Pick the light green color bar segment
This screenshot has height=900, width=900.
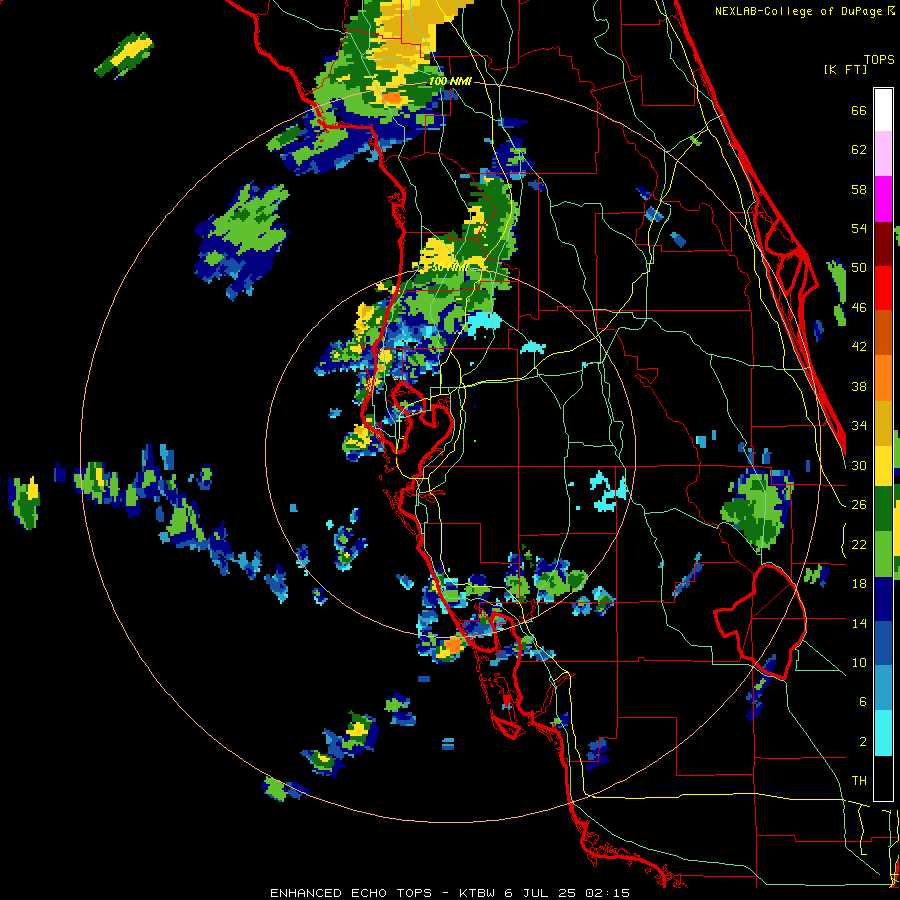coord(883,554)
